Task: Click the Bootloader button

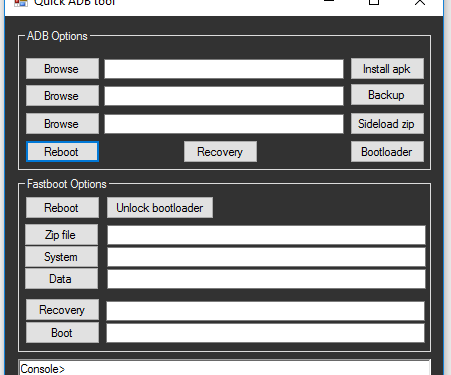Action: 387,152
